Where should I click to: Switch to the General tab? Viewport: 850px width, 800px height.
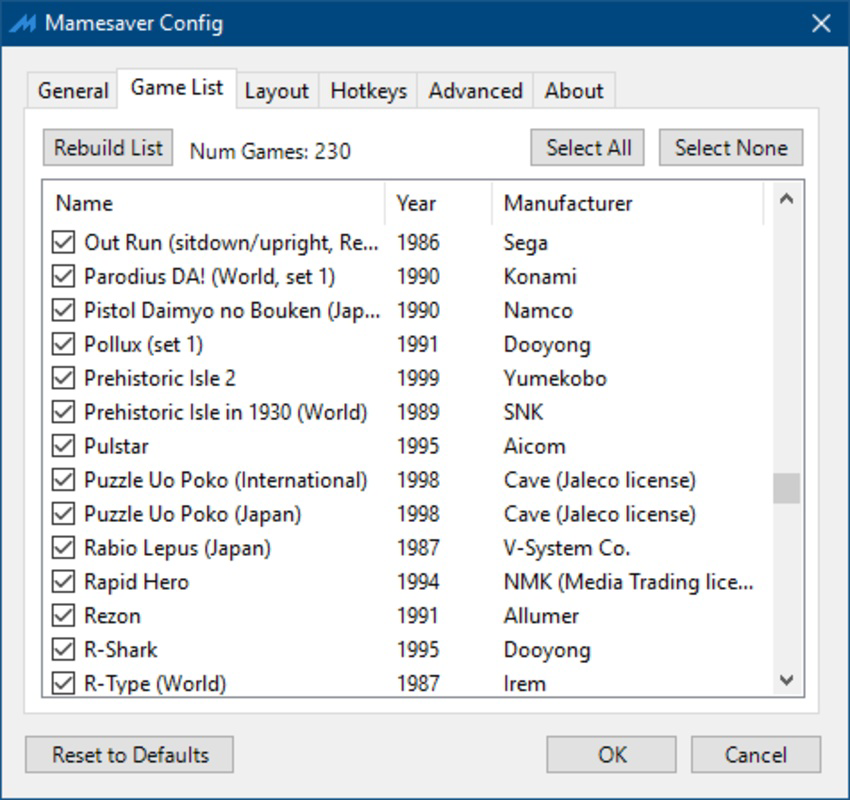tap(73, 91)
